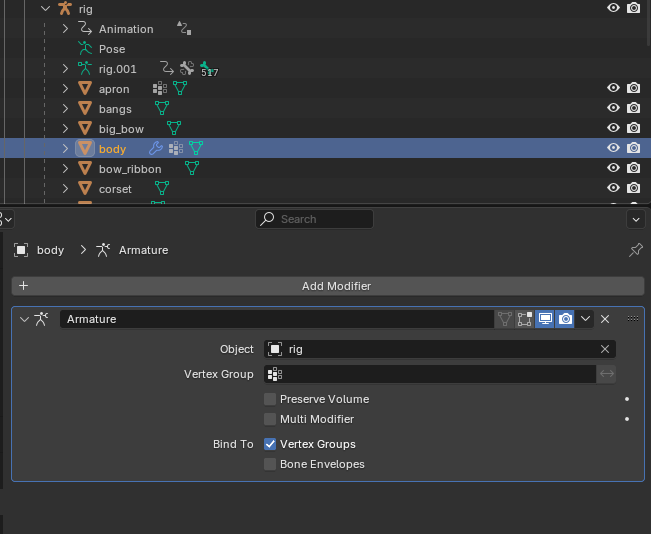651x534 pixels.
Task: Click bow_ribbon mesh object icon
Action: 85,168
